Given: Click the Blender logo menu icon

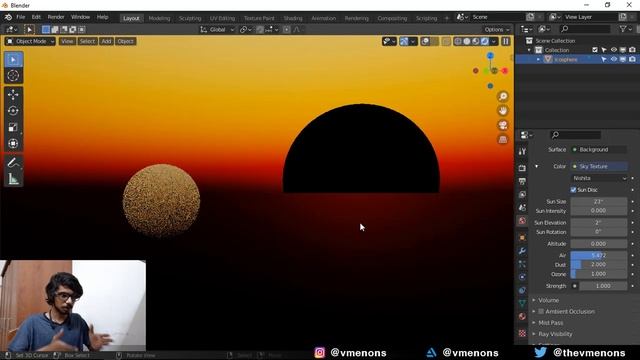Looking at the screenshot, I should [x=8, y=17].
